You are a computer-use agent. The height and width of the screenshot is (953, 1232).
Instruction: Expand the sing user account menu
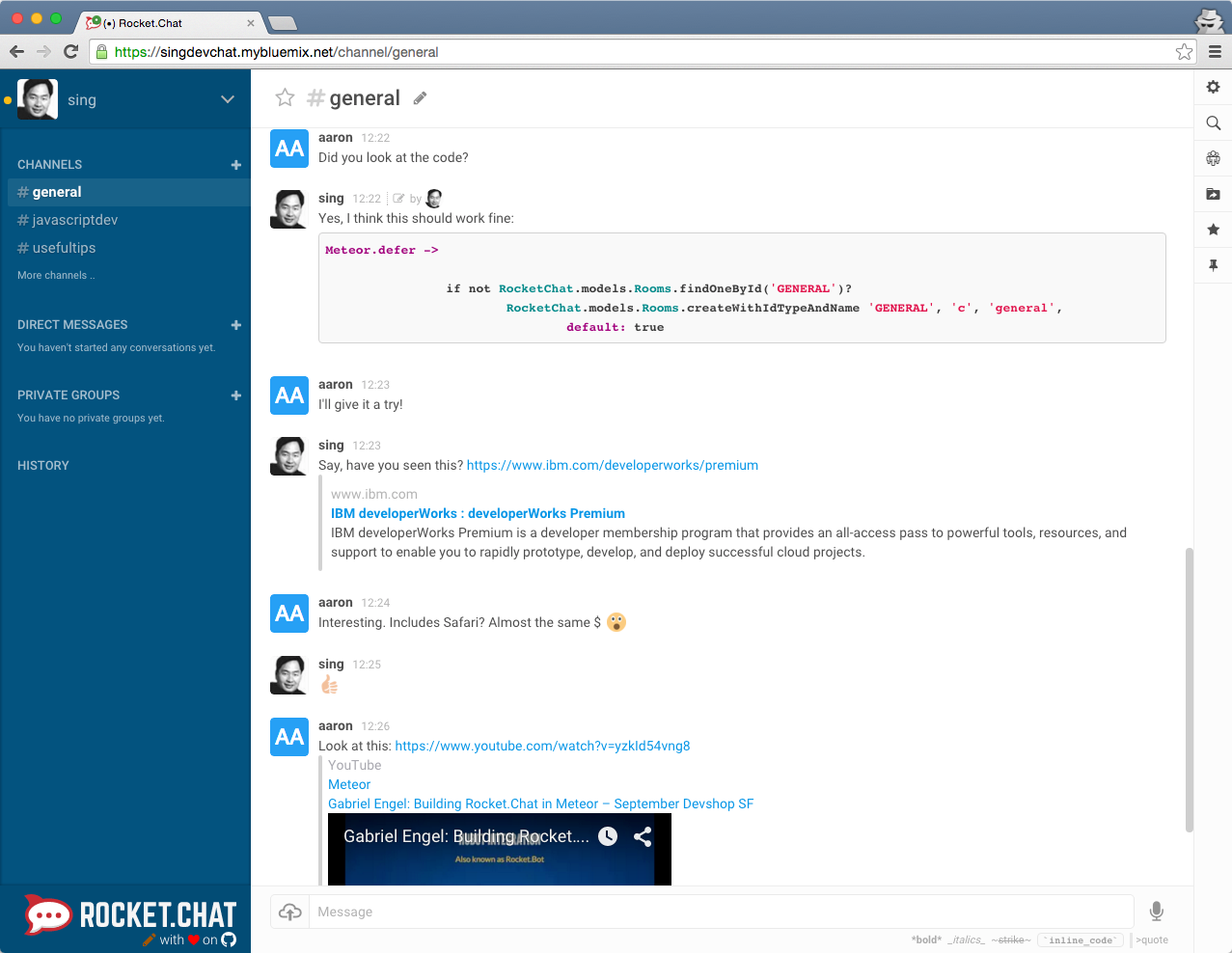(x=228, y=99)
